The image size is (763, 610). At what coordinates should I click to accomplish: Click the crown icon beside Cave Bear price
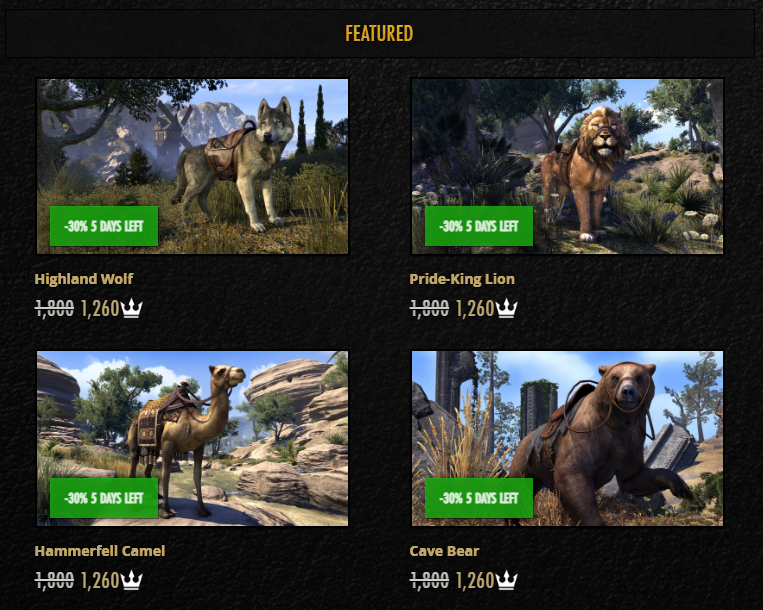point(507,580)
